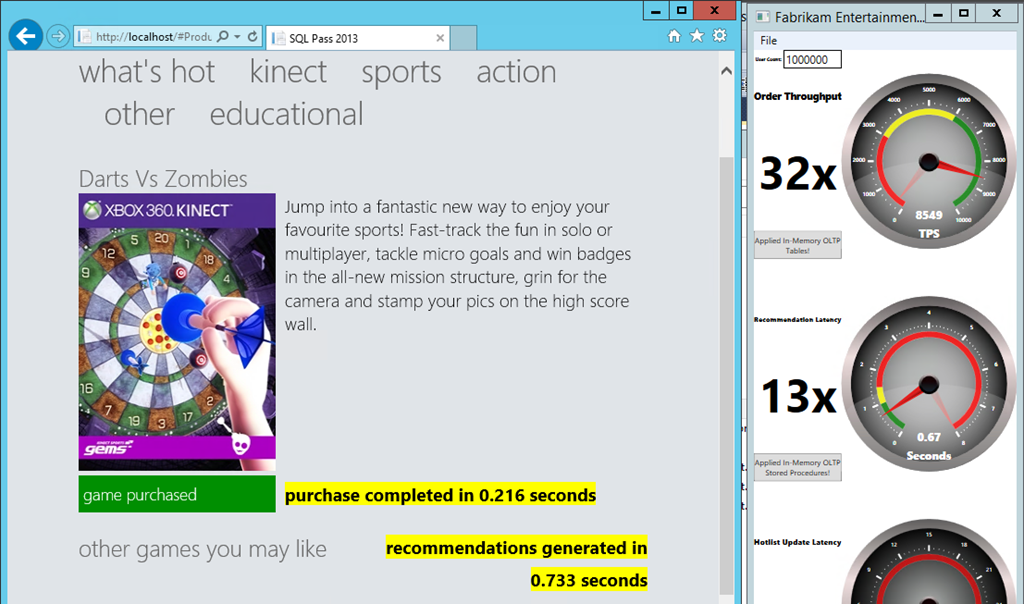Open browser tools gear icon
The height and width of the screenshot is (604, 1024).
click(720, 36)
